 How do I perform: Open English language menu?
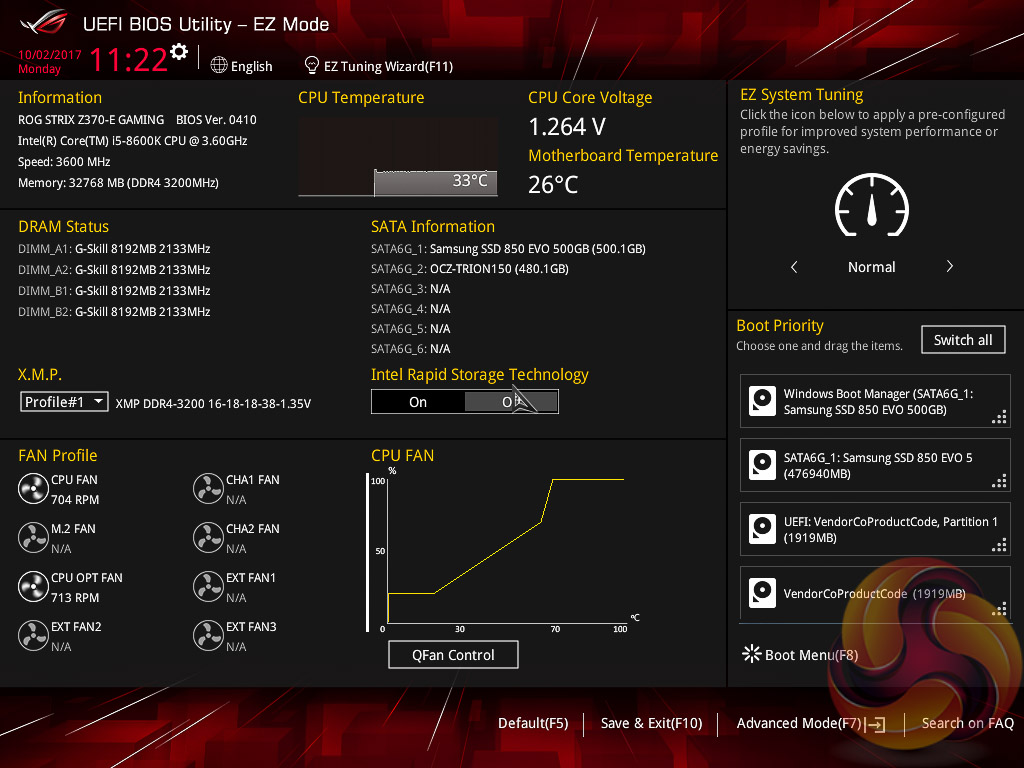[251, 66]
